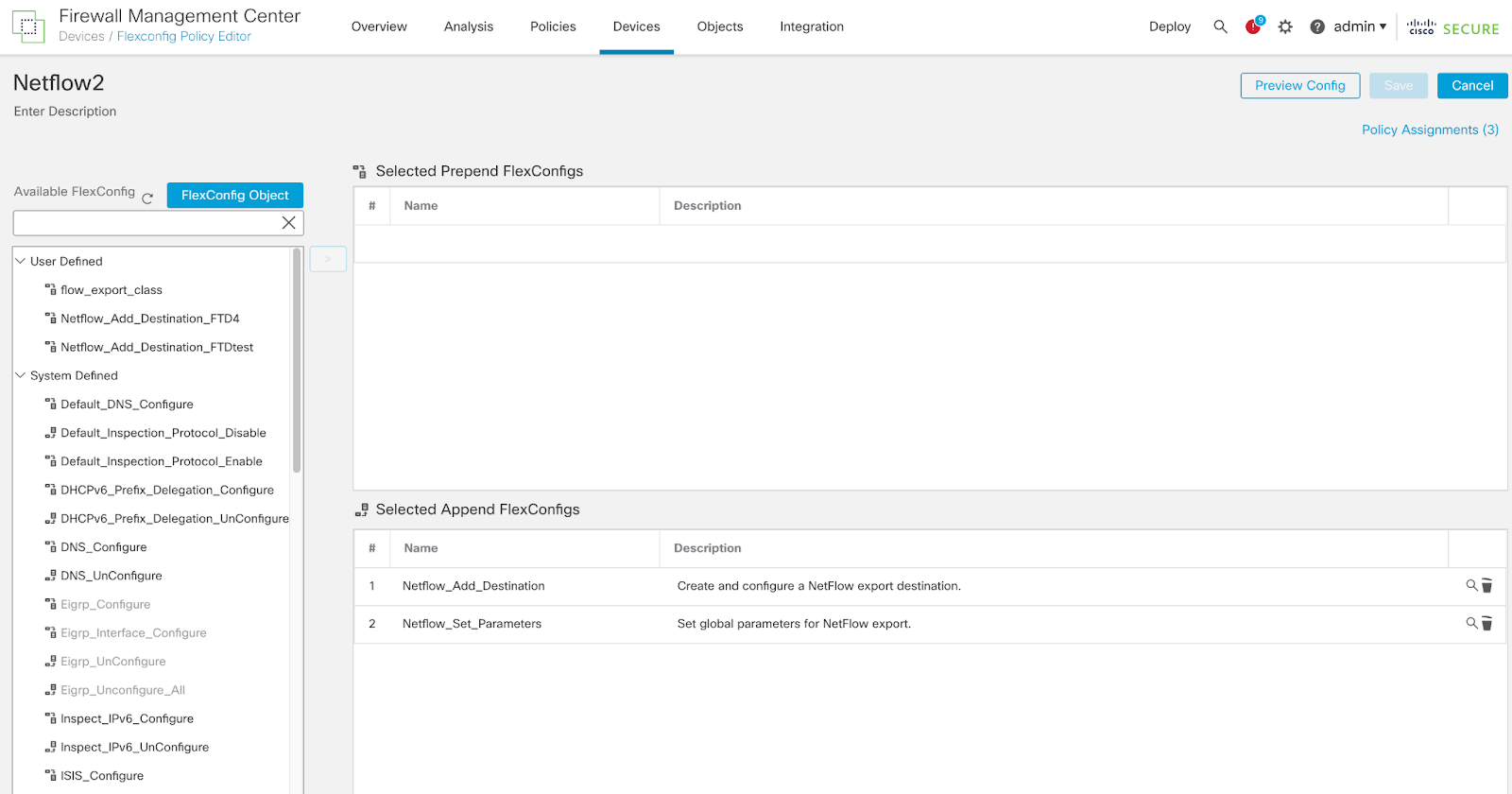1512x794 pixels.
Task: Click the Netflow_Add_Destination name cell
Action: [x=473, y=586]
